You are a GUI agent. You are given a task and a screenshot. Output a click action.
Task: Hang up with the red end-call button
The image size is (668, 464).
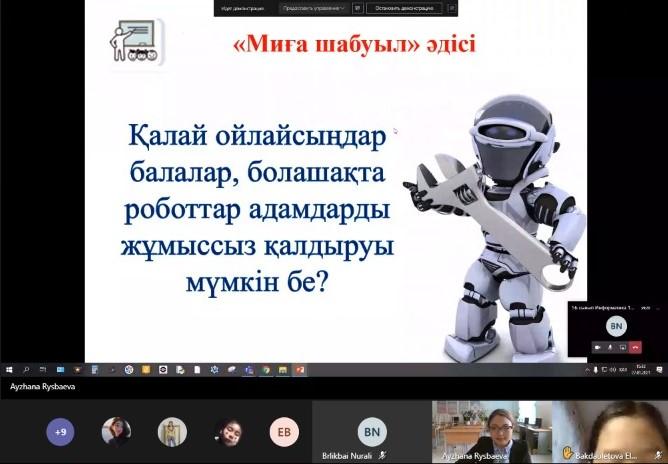pyautogui.click(x=636, y=345)
